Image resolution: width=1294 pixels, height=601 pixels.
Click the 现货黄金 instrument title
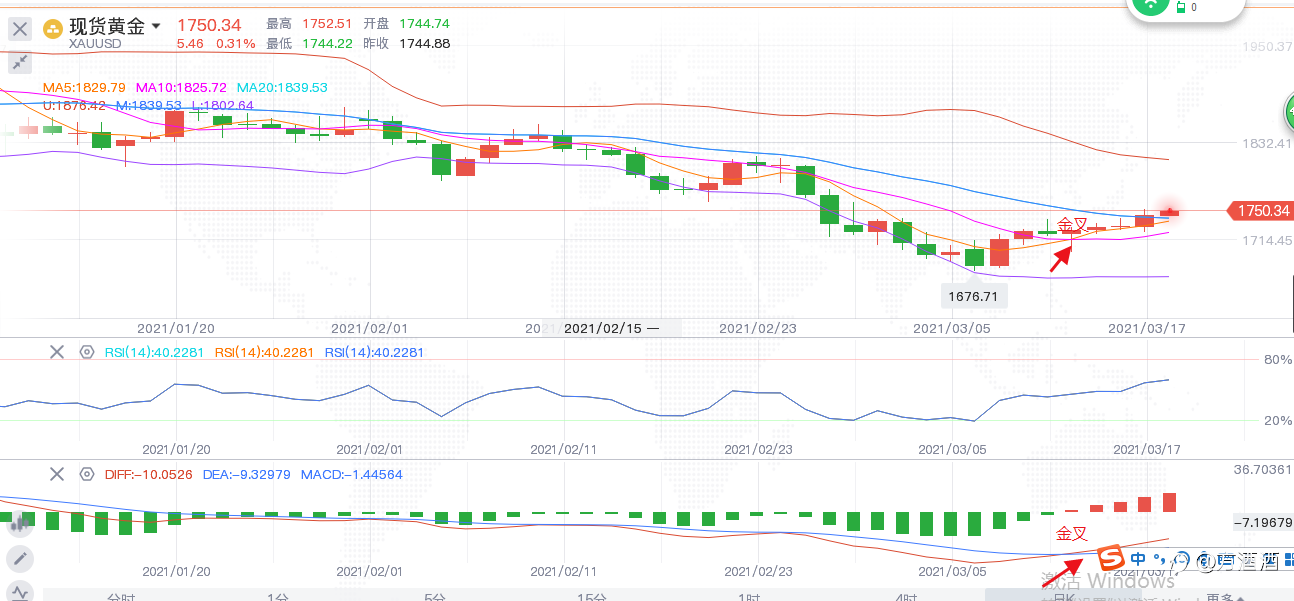[x=107, y=26]
